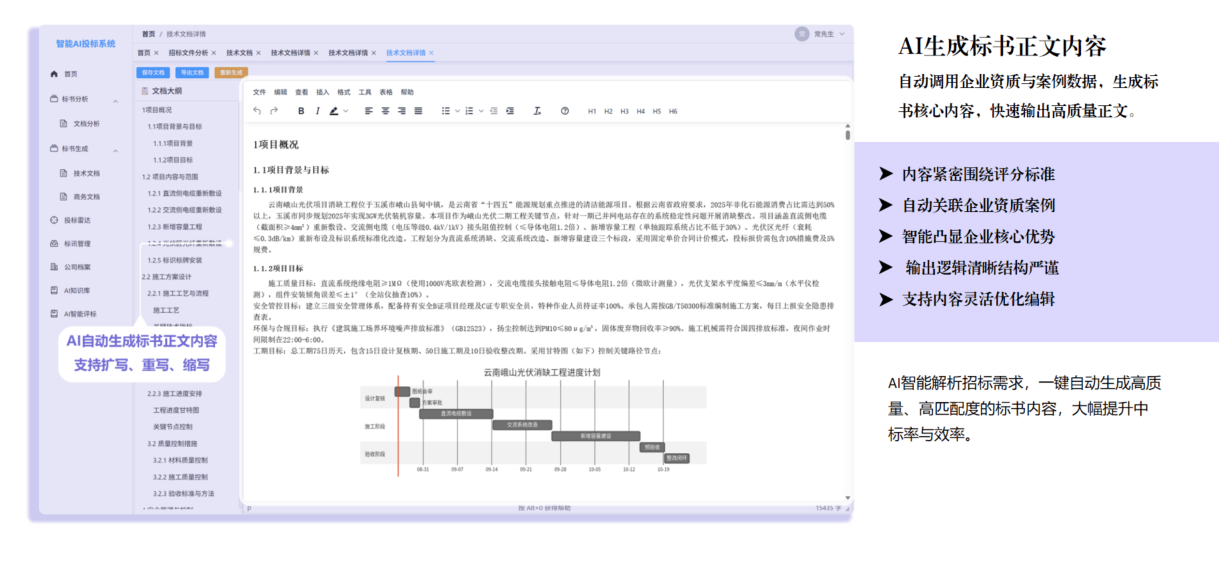This screenshot has width=1219, height=582.
Task: Open the 插入 menu in the editor
Action: (x=322, y=92)
